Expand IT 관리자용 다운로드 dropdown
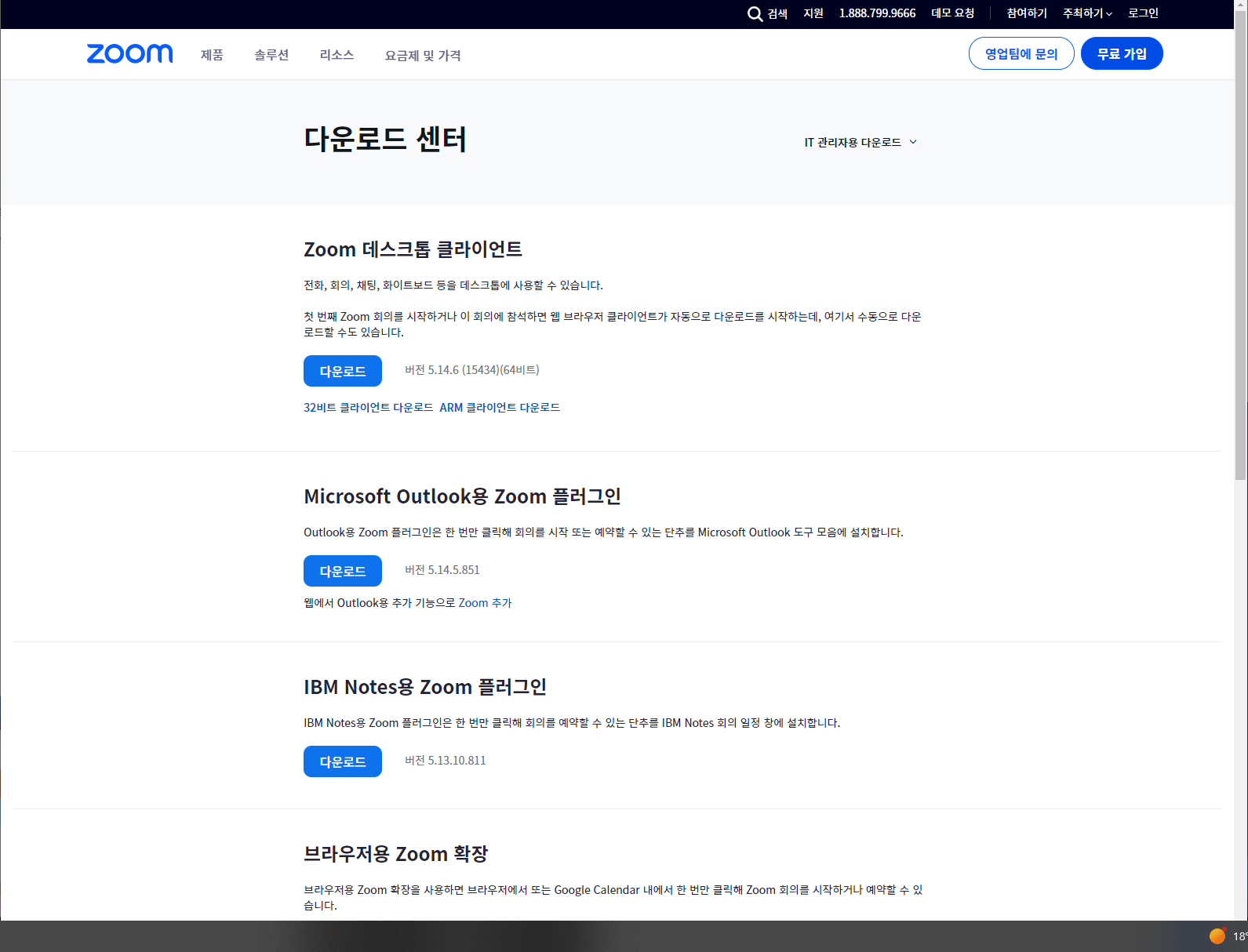Viewport: 1248px width, 952px height. [x=861, y=142]
